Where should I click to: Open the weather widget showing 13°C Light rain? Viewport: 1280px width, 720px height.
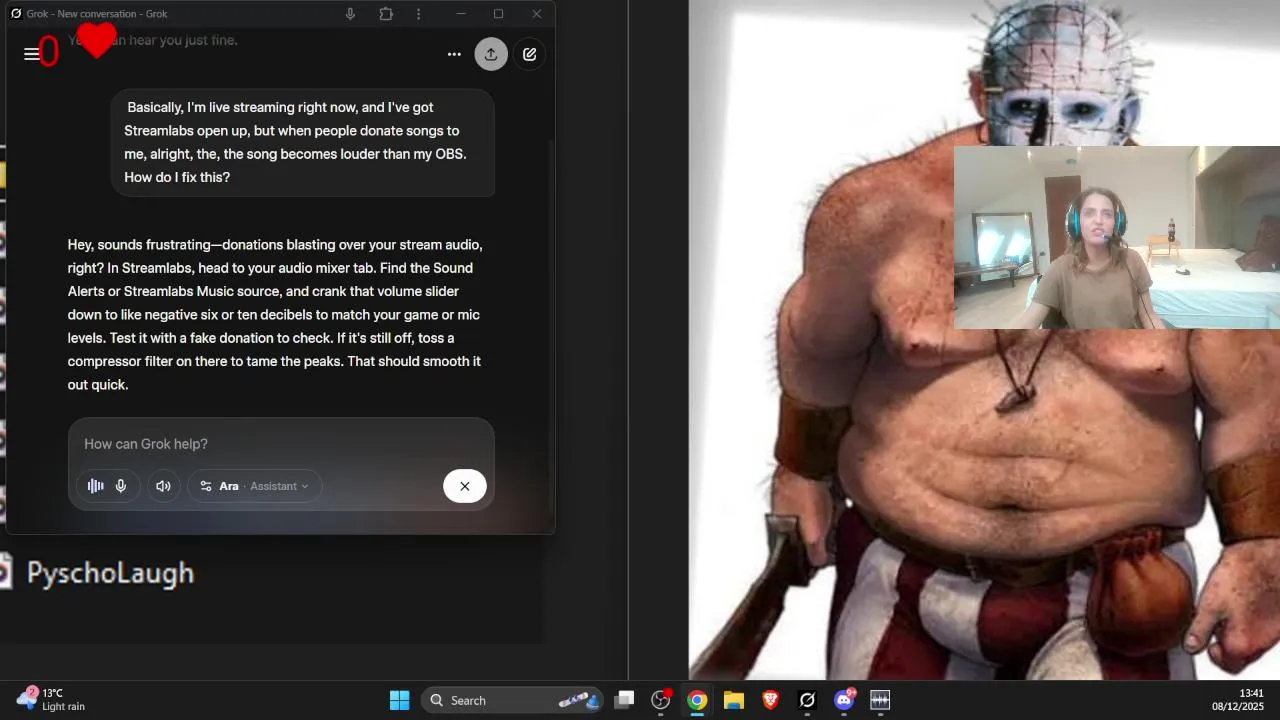52,699
